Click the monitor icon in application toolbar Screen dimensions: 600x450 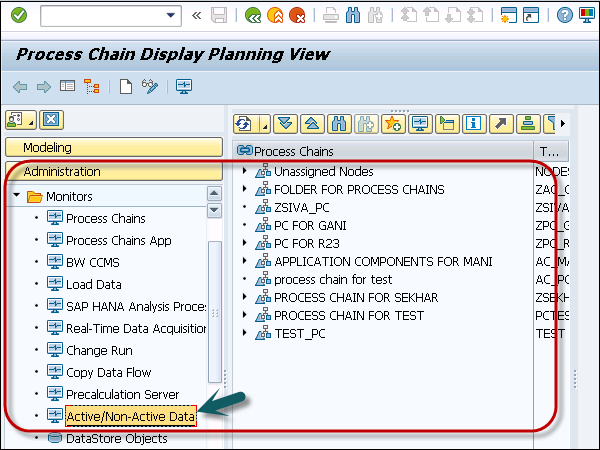pyautogui.click(x=184, y=86)
